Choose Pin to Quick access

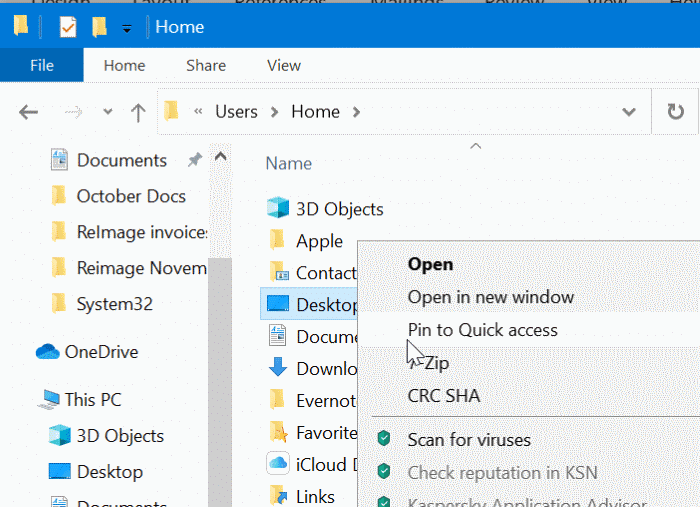pos(483,330)
